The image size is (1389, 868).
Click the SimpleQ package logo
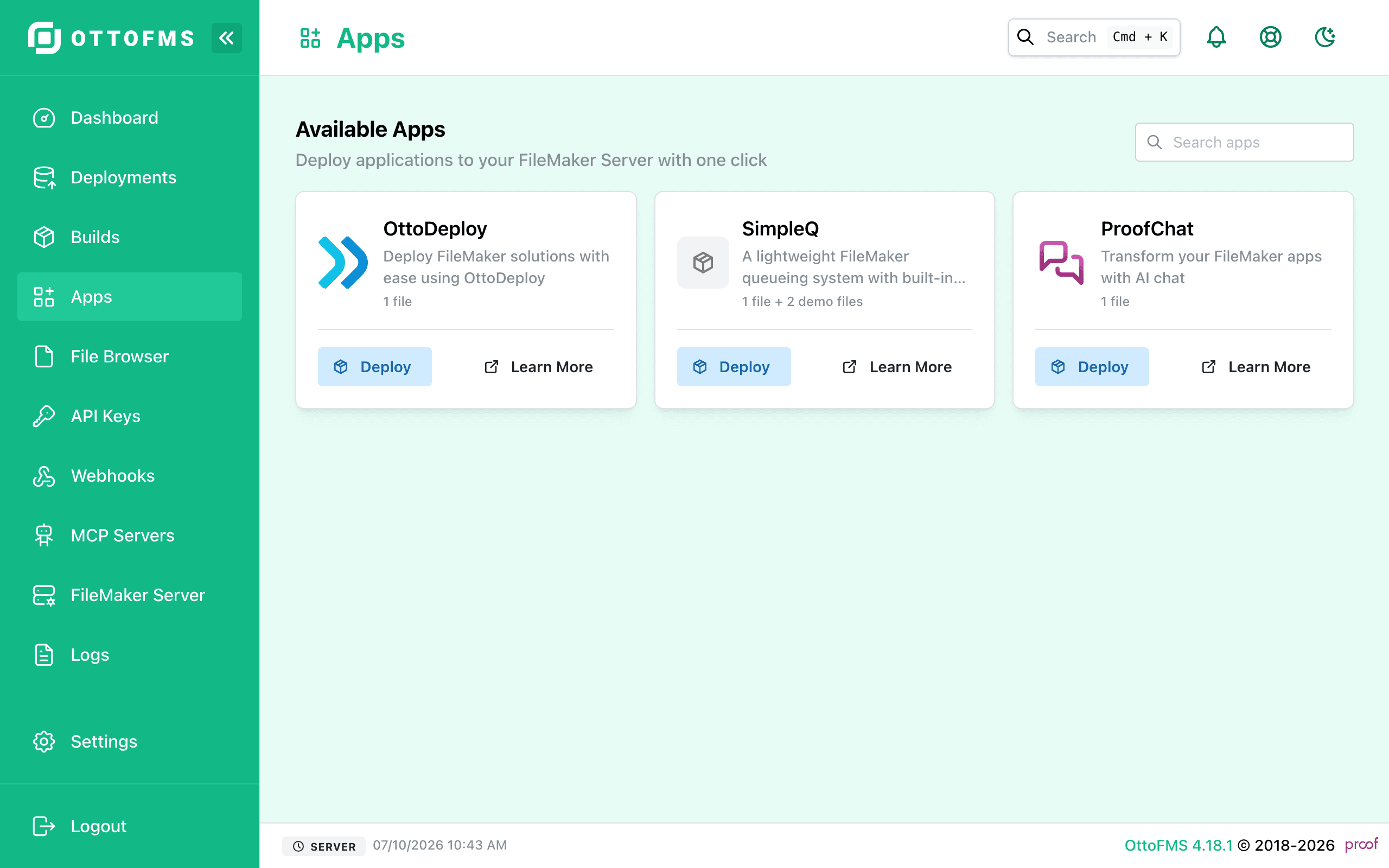point(703,263)
